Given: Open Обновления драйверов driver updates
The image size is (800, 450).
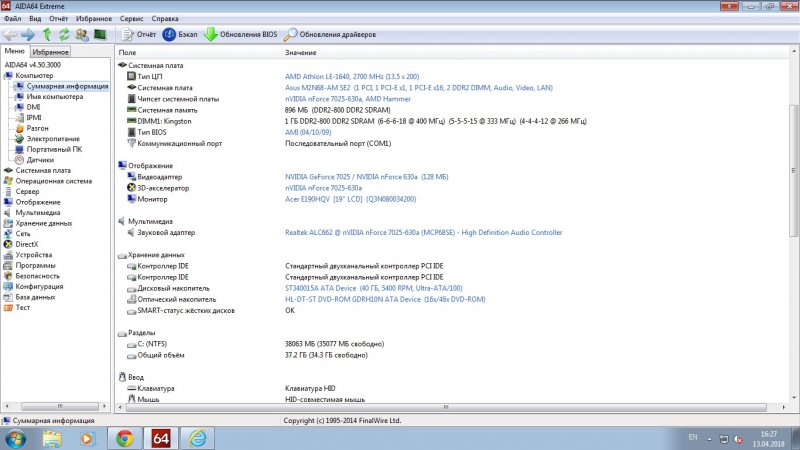Looking at the screenshot, I should [x=327, y=35].
